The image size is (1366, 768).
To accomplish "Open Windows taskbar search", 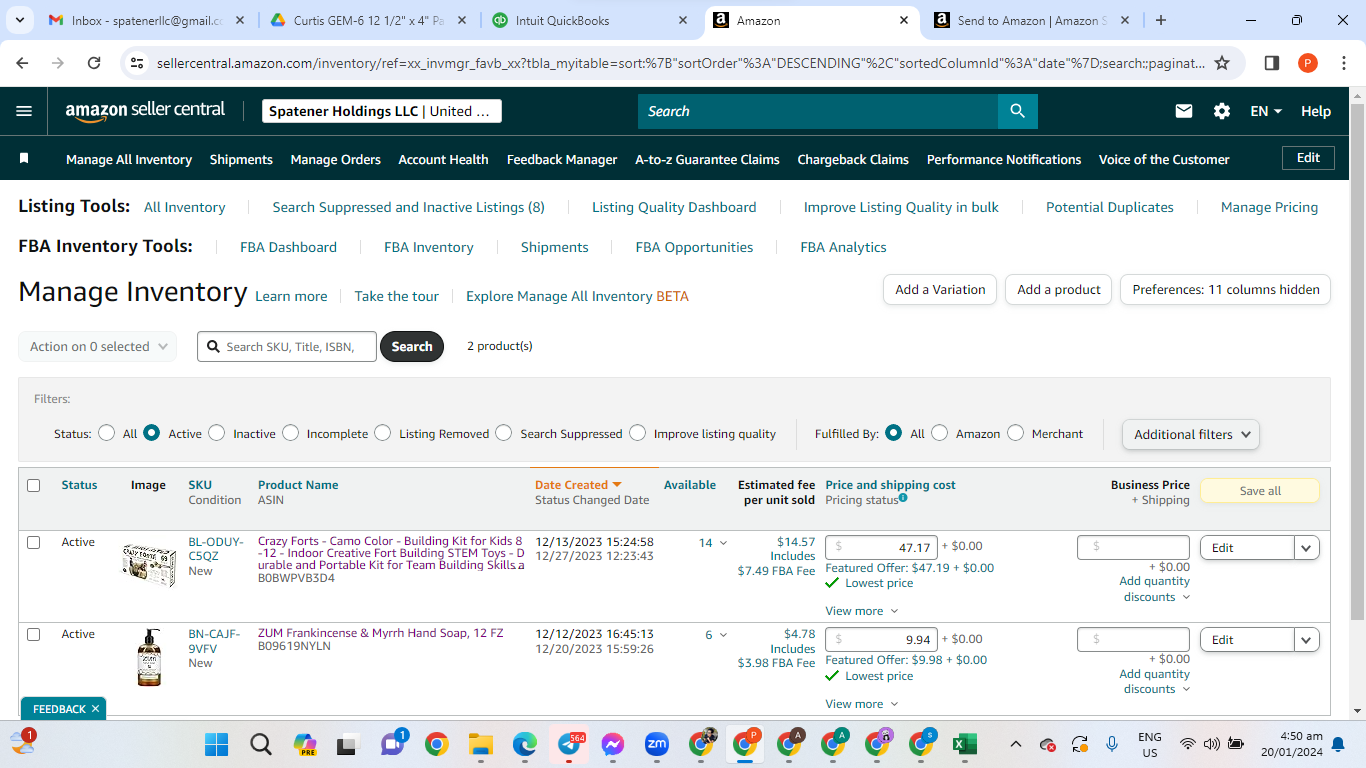I will pos(261,744).
